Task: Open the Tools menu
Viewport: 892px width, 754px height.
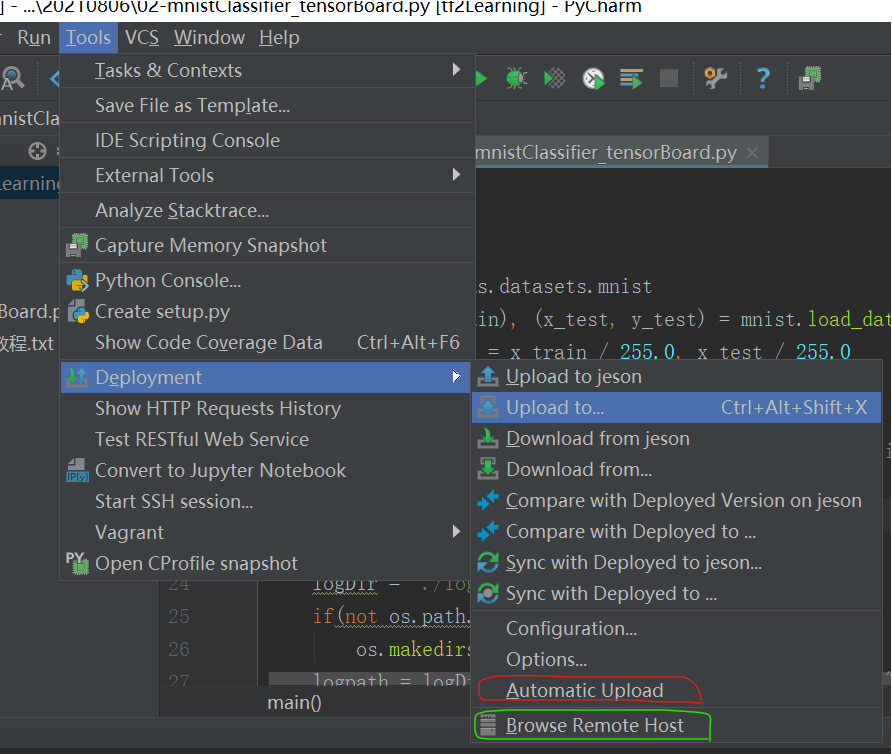Action: [x=88, y=38]
